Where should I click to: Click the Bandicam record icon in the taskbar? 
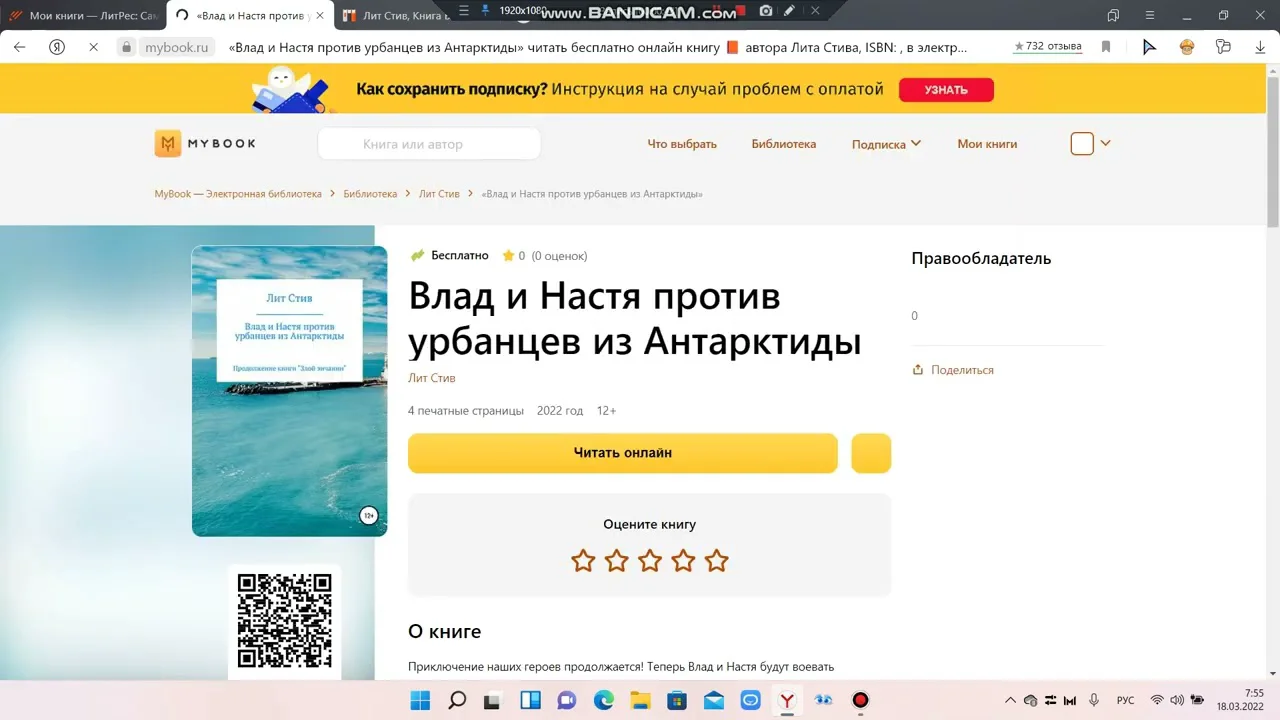(860, 701)
